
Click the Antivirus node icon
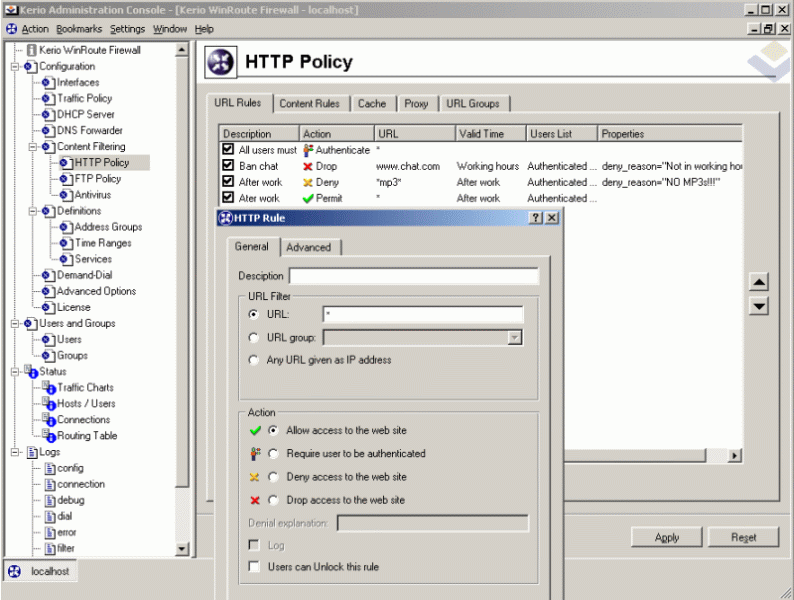[66, 195]
